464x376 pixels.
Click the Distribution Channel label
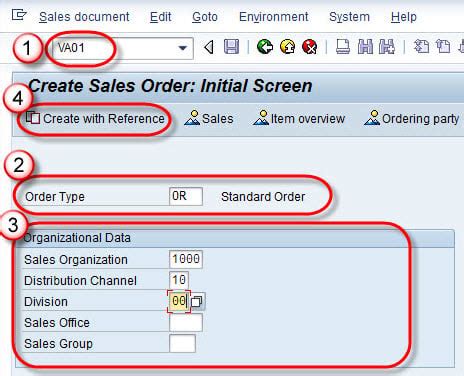pos(80,281)
